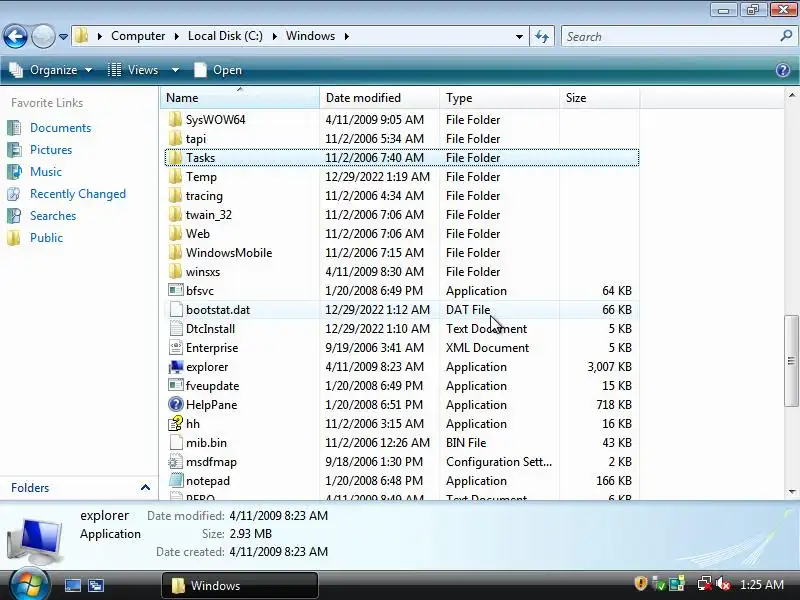This screenshot has width=800, height=600.
Task: Go back with the Back arrow button
Action: (x=15, y=36)
